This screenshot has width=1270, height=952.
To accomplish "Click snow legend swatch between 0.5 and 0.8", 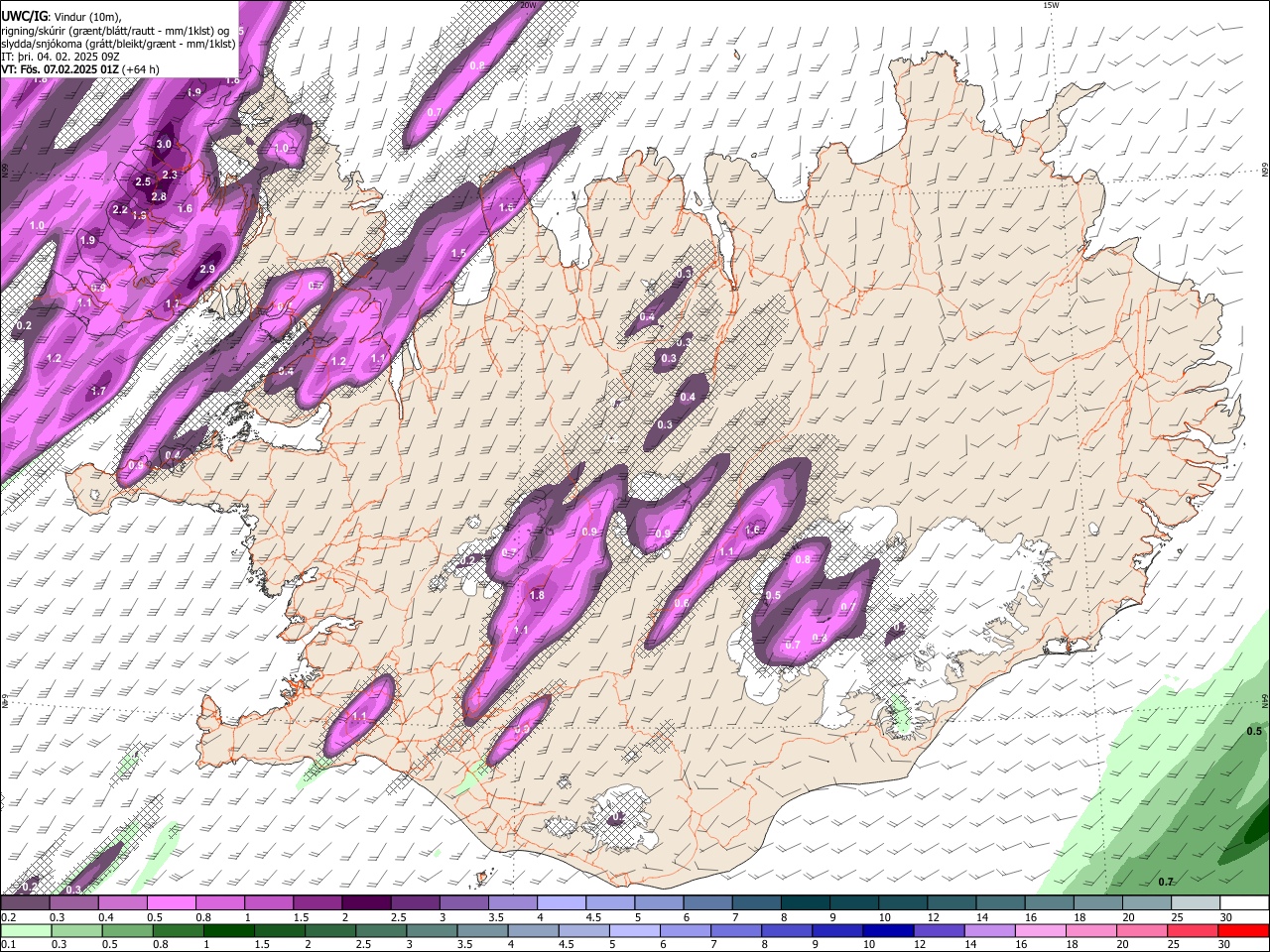I will coord(171,903).
